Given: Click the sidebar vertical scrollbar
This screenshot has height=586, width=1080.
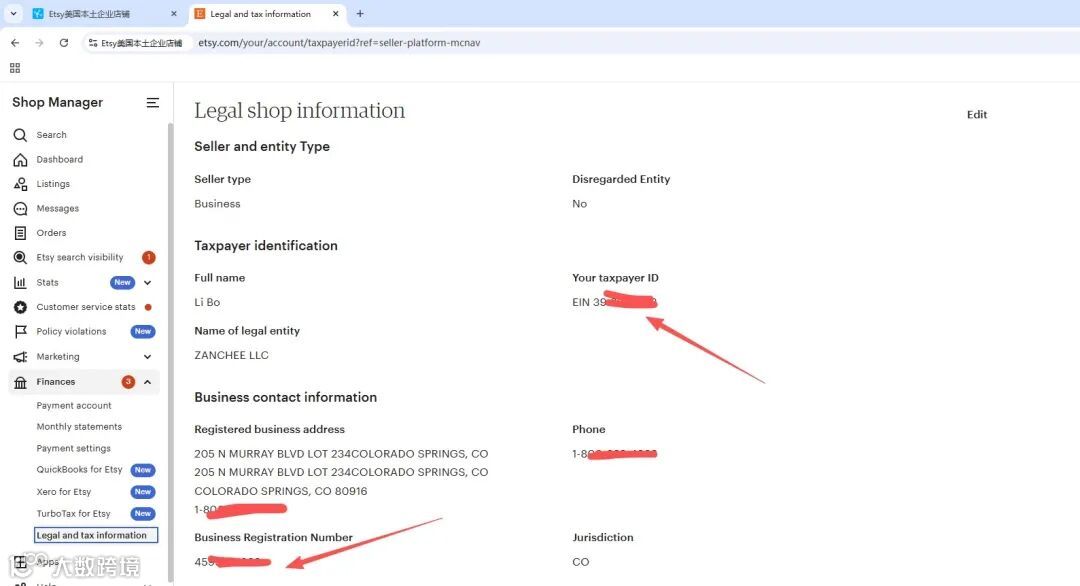Looking at the screenshot, I should [x=170, y=351].
